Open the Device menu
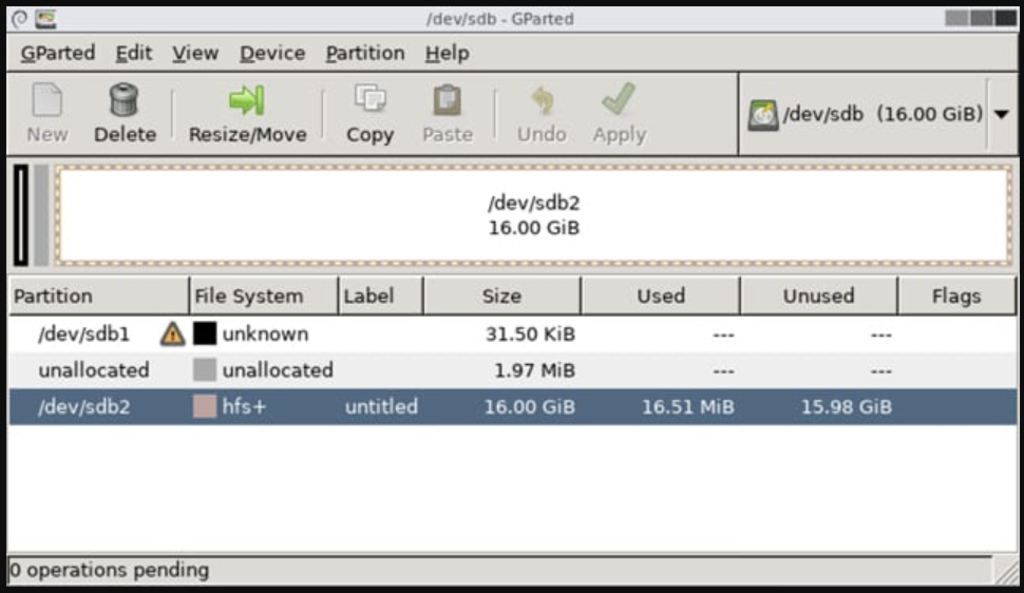Viewport: 1024px width, 593px height. click(272, 53)
